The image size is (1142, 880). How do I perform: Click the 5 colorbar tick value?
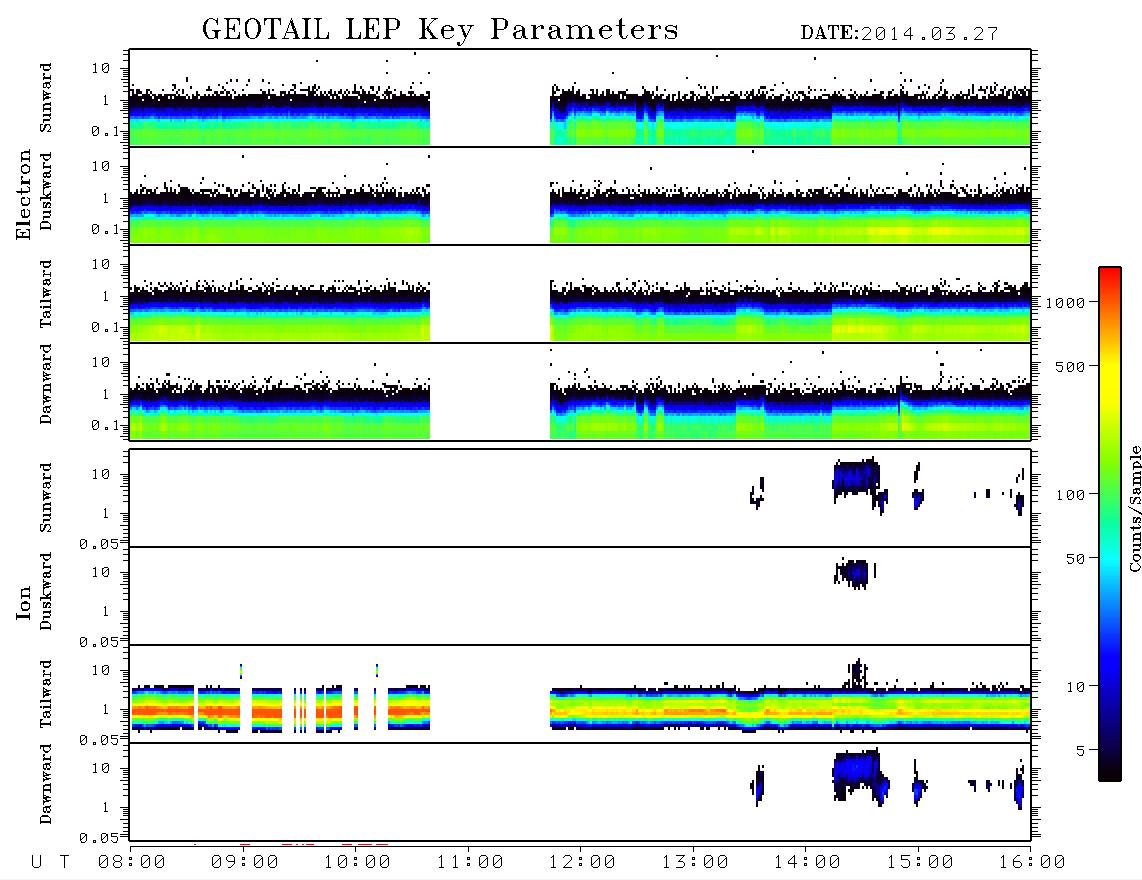(1081, 751)
